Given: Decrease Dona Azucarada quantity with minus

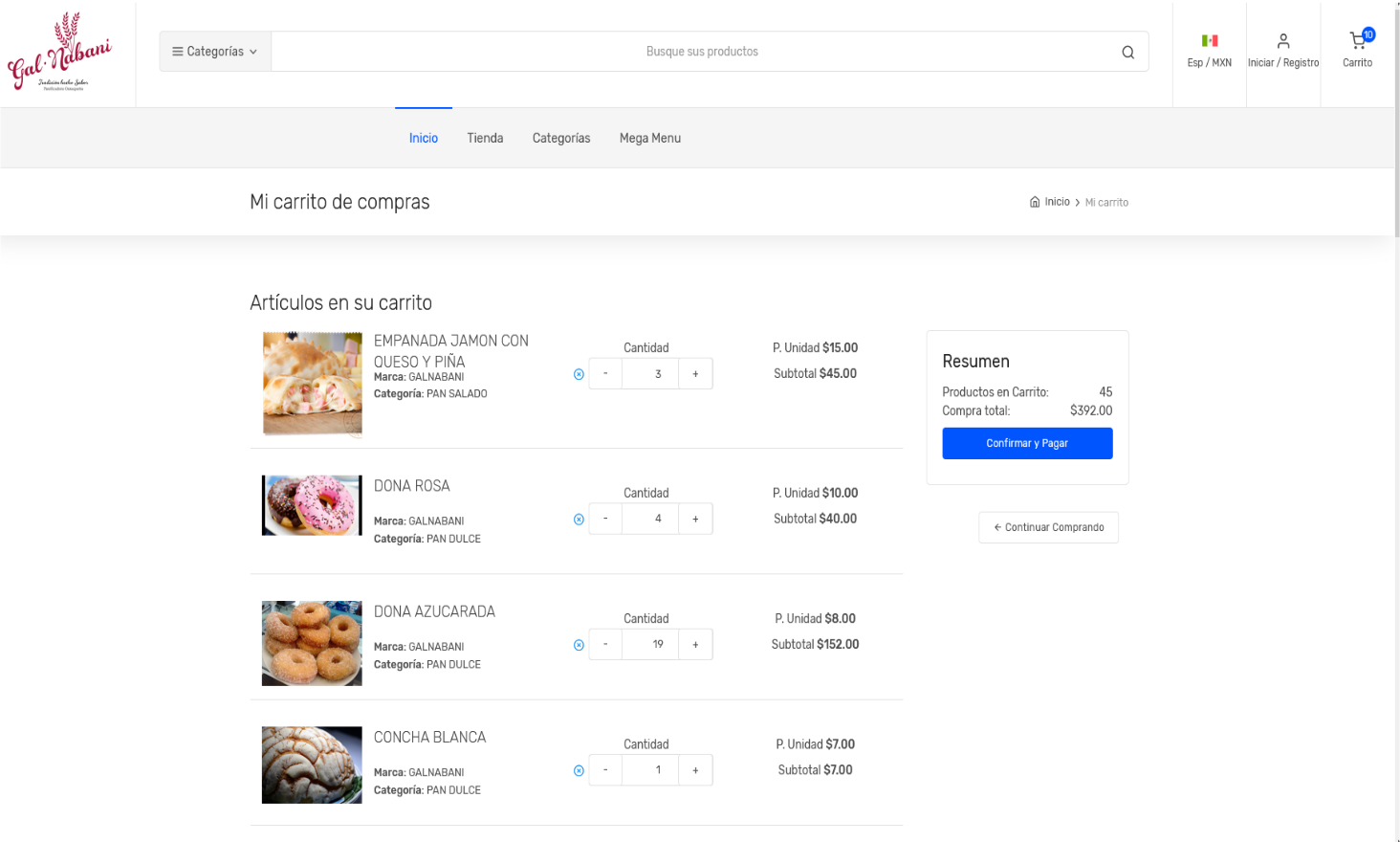Looking at the screenshot, I should (605, 645).
